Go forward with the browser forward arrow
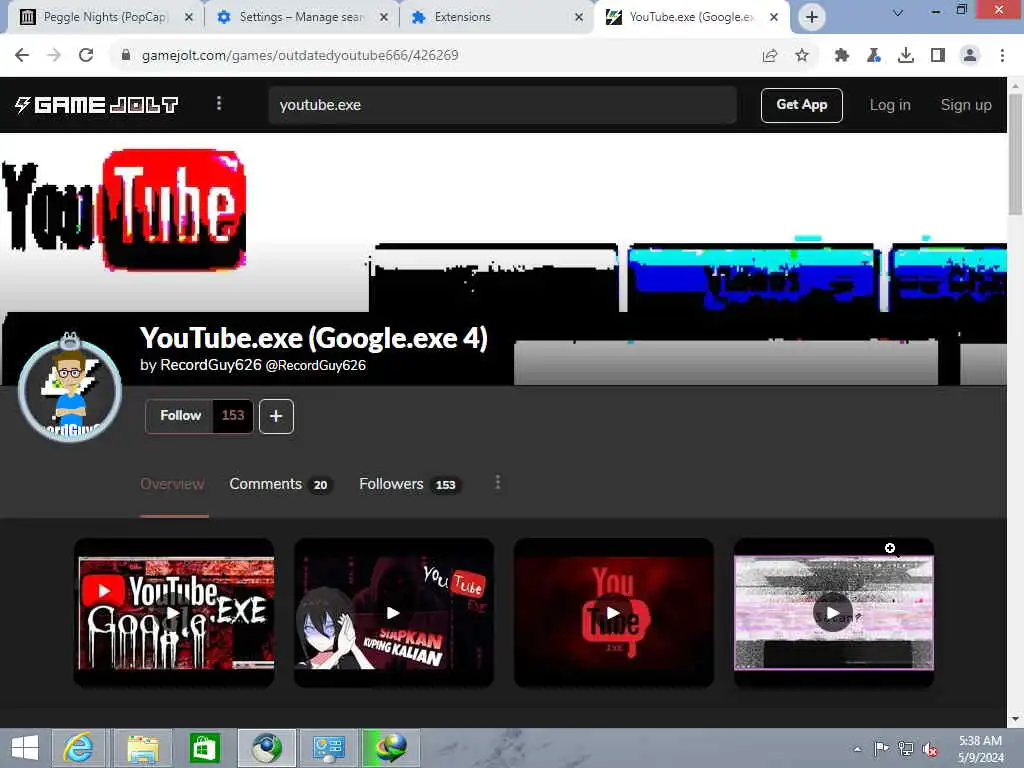This screenshot has height=768, width=1024. 54,56
